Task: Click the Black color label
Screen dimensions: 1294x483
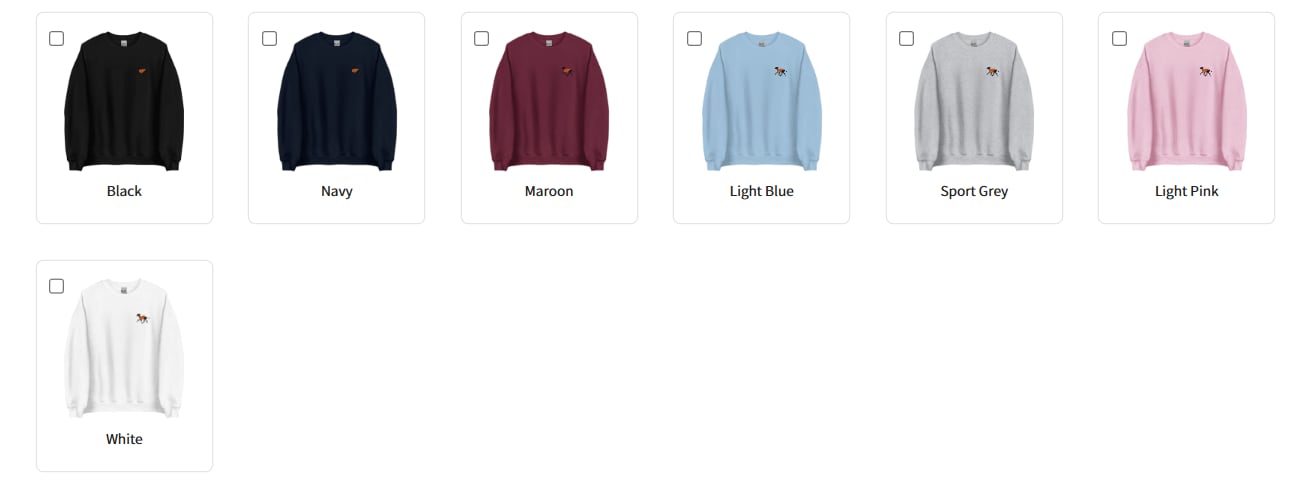Action: pyautogui.click(x=124, y=191)
